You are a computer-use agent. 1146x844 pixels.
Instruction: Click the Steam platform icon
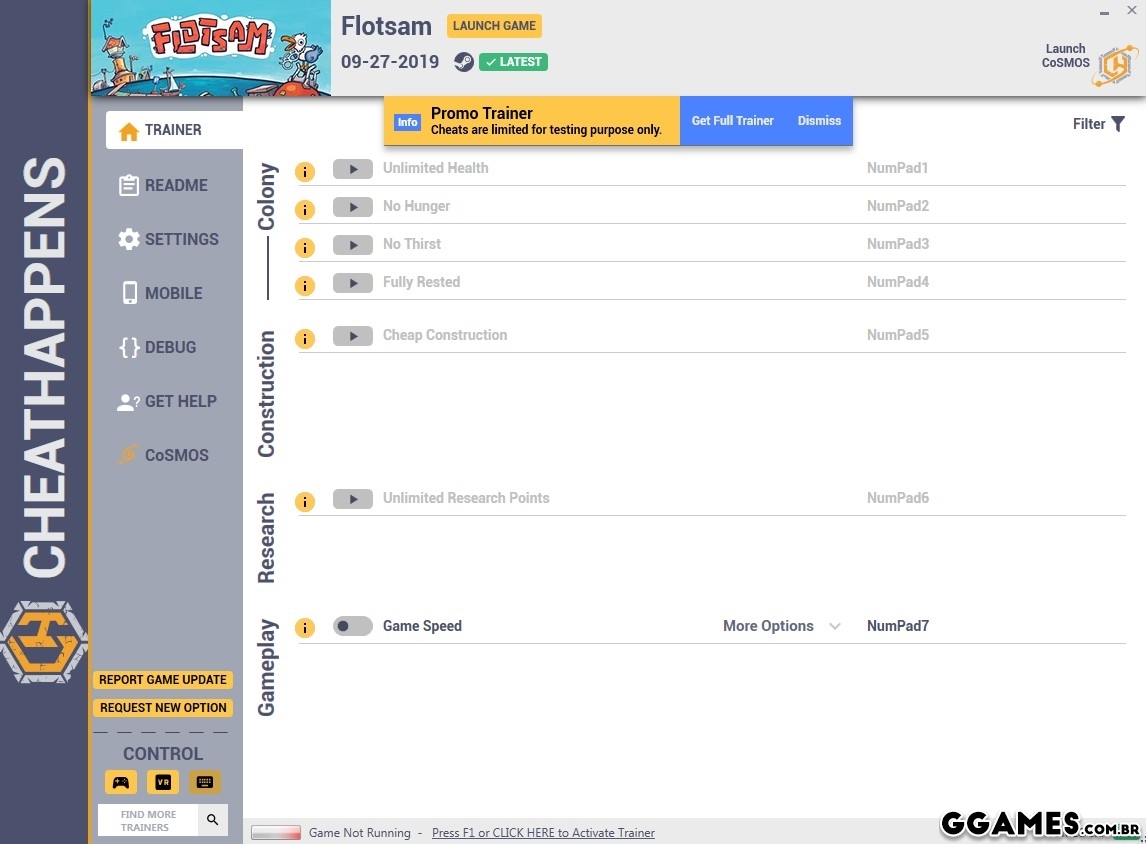463,62
